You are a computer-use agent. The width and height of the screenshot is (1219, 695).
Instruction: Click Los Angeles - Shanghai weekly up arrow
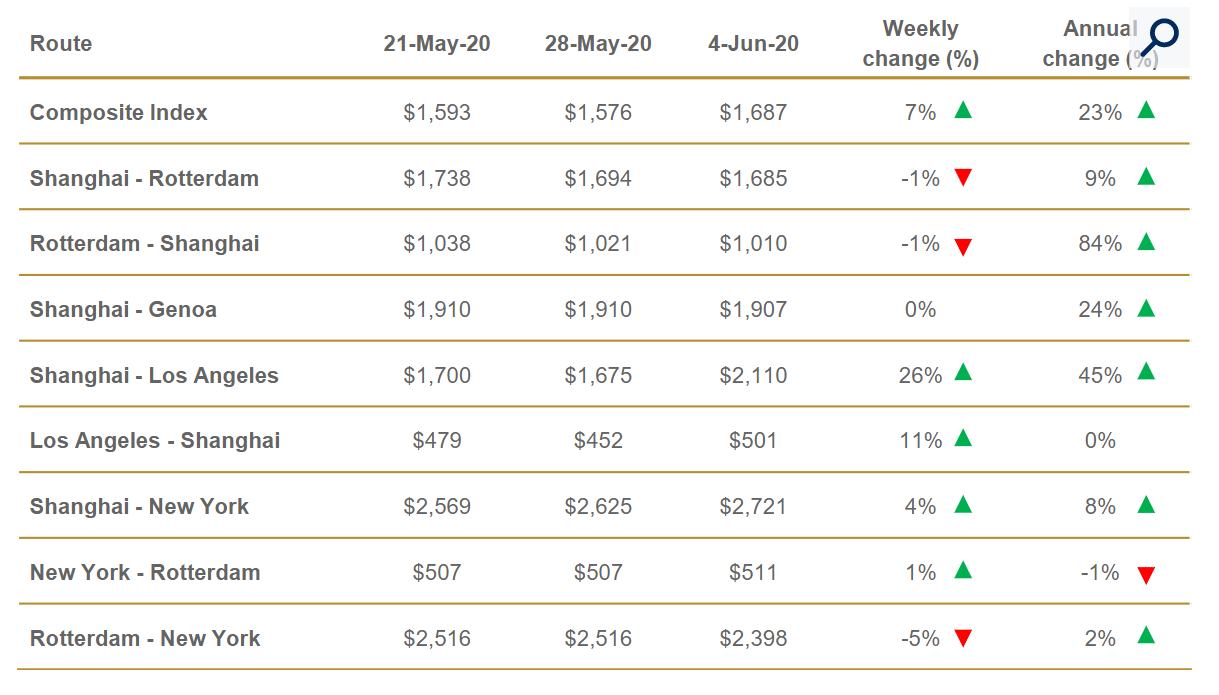click(x=963, y=438)
